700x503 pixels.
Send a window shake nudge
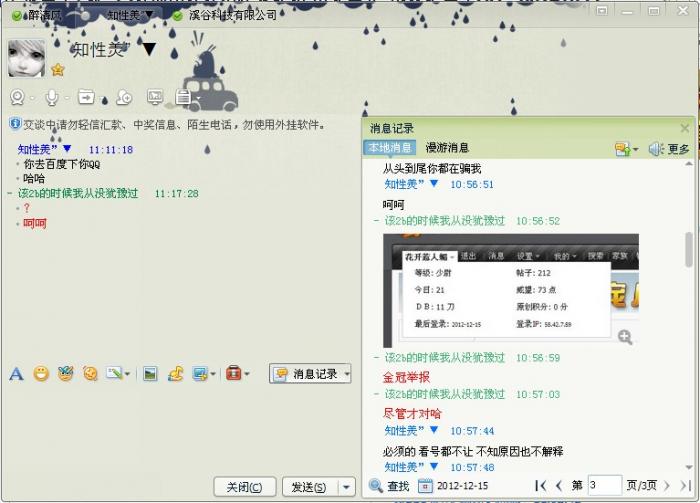90,373
